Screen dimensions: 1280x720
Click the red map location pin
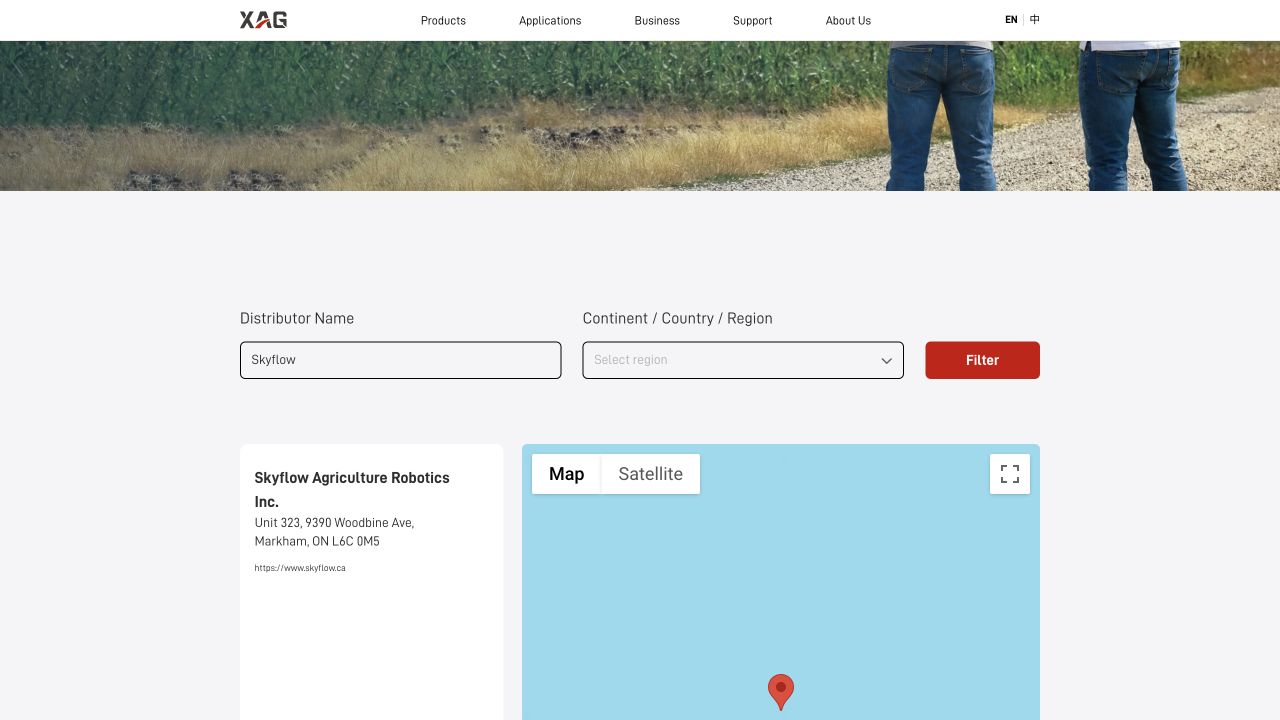point(781,692)
